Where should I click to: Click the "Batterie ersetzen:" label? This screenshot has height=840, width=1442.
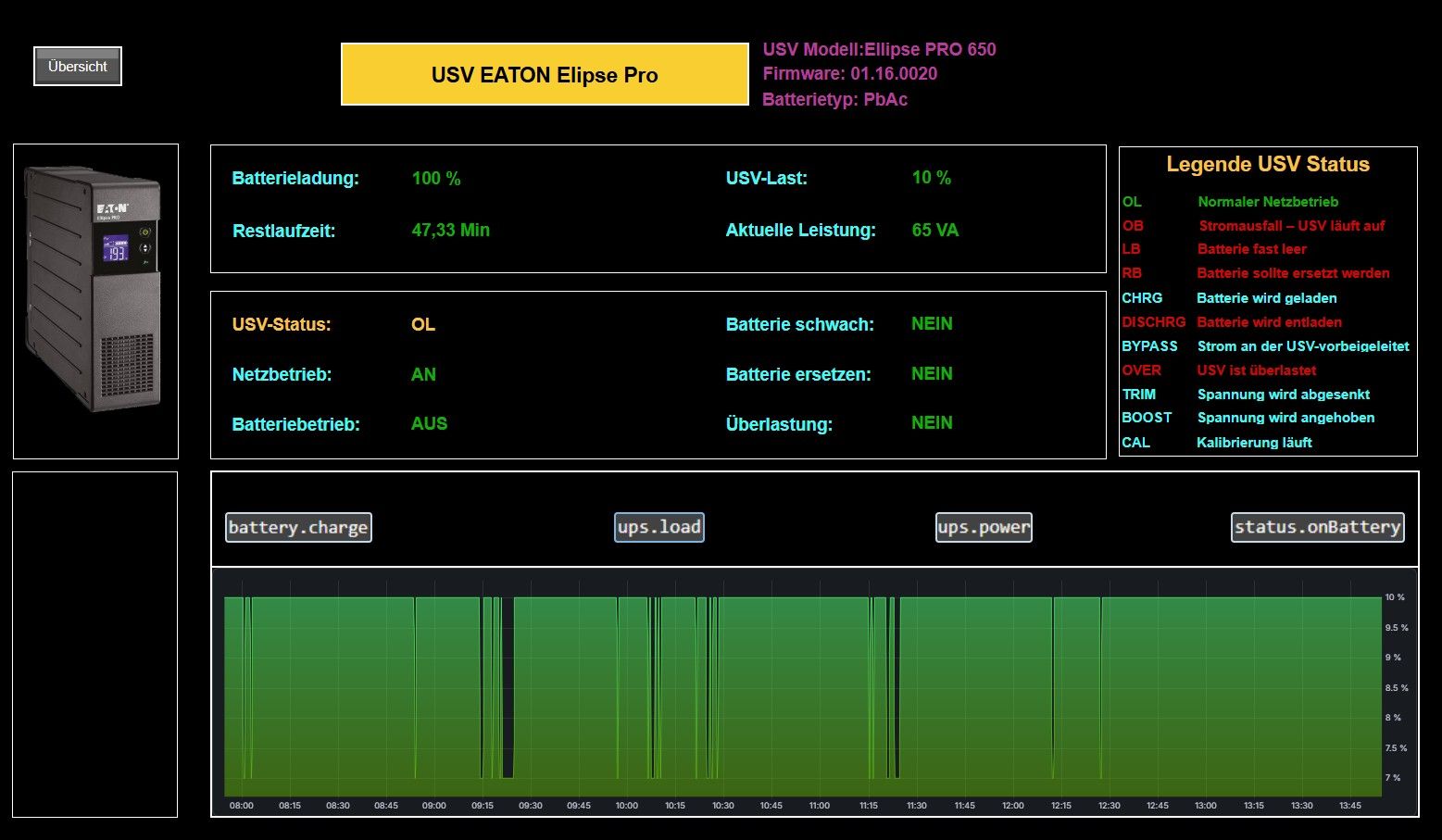click(x=797, y=375)
